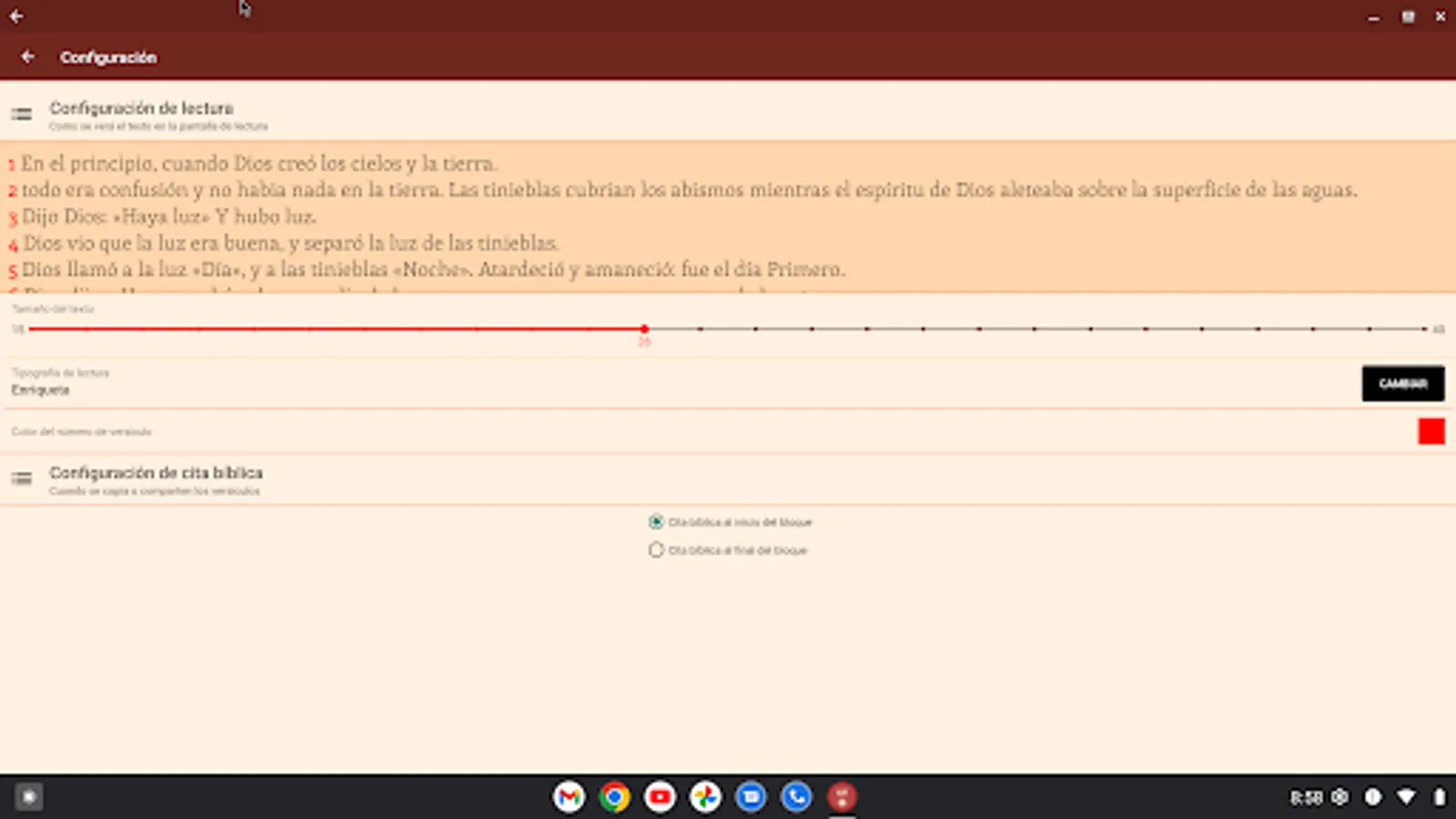This screenshot has height=819, width=1456.
Task: Click the Configuración title bar
Action: coord(108,56)
